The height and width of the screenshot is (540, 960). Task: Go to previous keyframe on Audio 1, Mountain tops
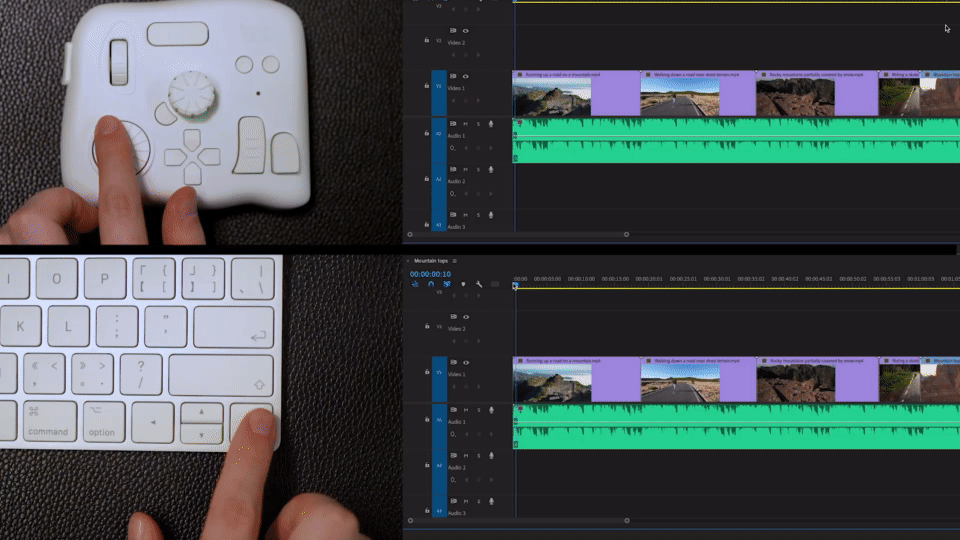tap(467, 434)
